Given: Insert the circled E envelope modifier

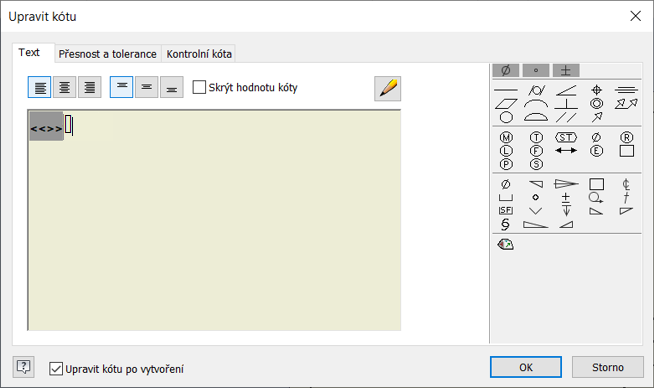Looking at the screenshot, I should click(x=596, y=151).
